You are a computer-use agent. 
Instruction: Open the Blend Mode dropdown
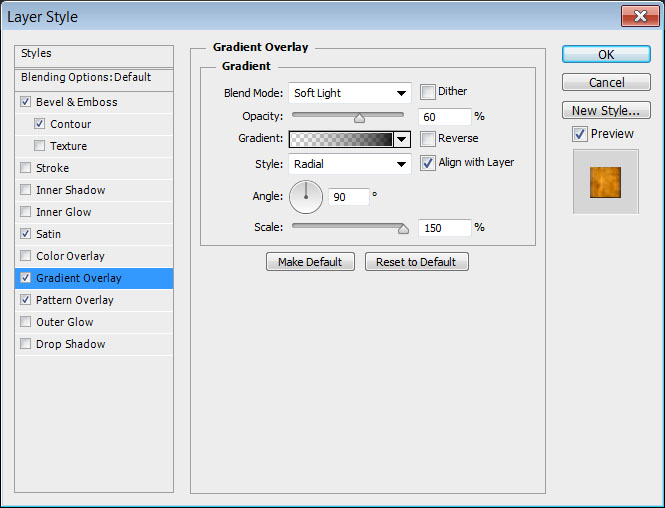point(350,93)
